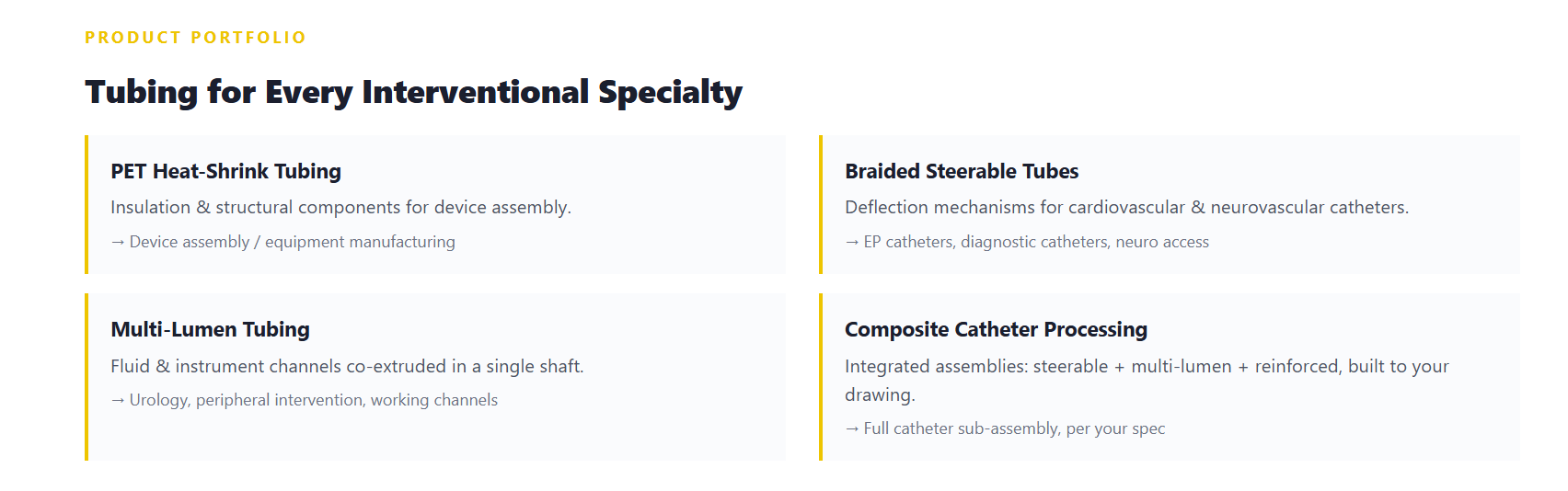This screenshot has width=1568, height=491.
Task: Click Urology, peripheral intervention, working channels text
Action: [x=313, y=400]
